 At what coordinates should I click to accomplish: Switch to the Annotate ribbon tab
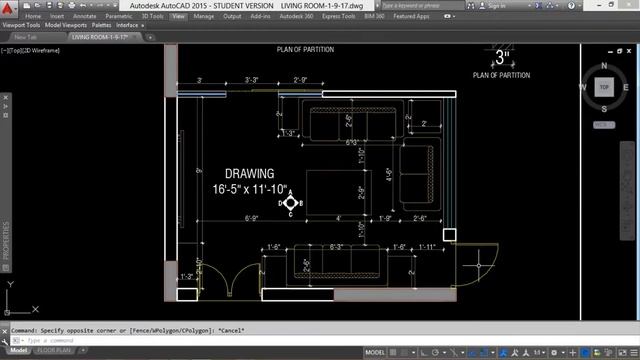tap(84, 16)
